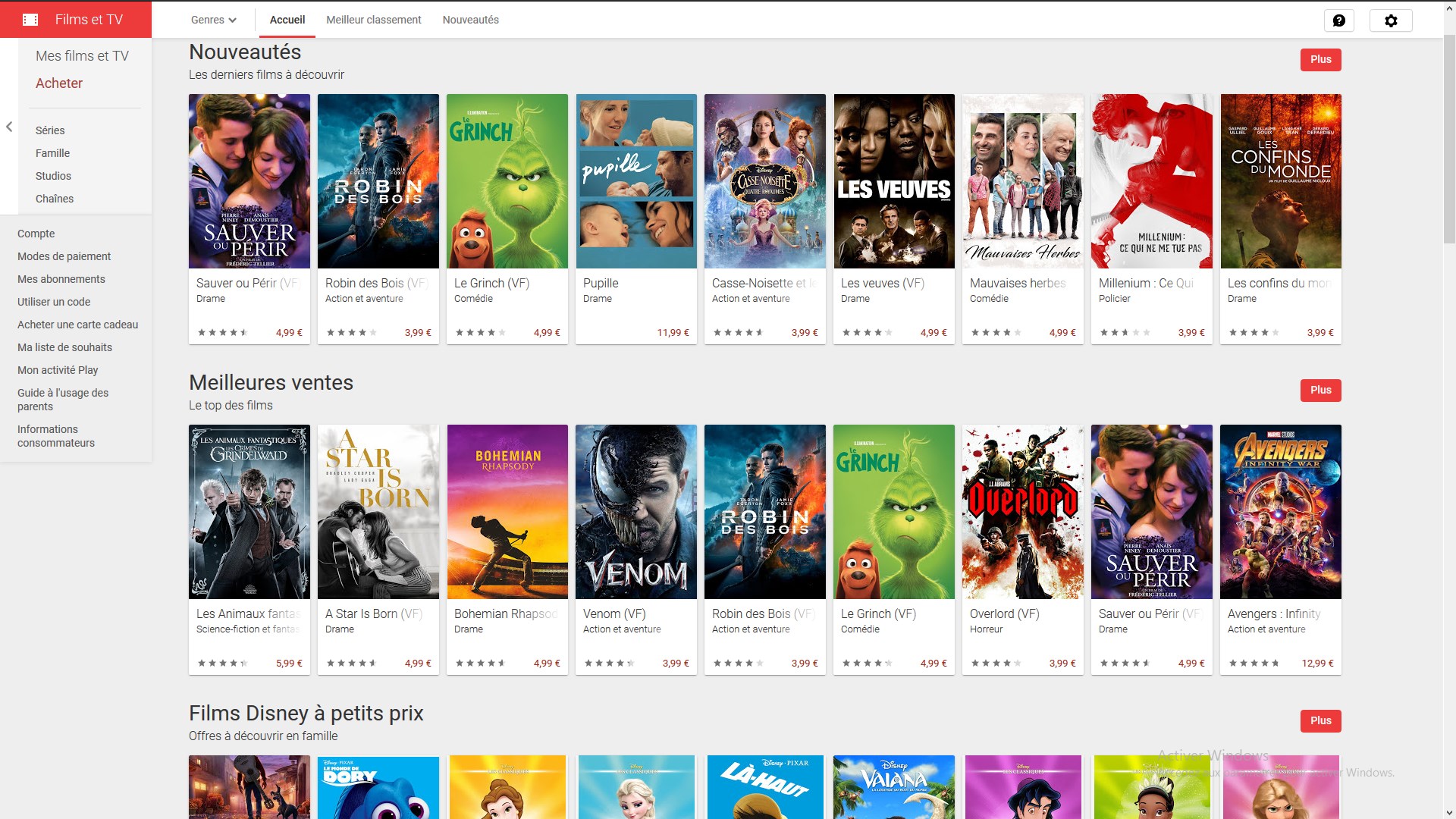Click the star rating under Bohemian Rhapsody
1456x819 pixels.
480,663
